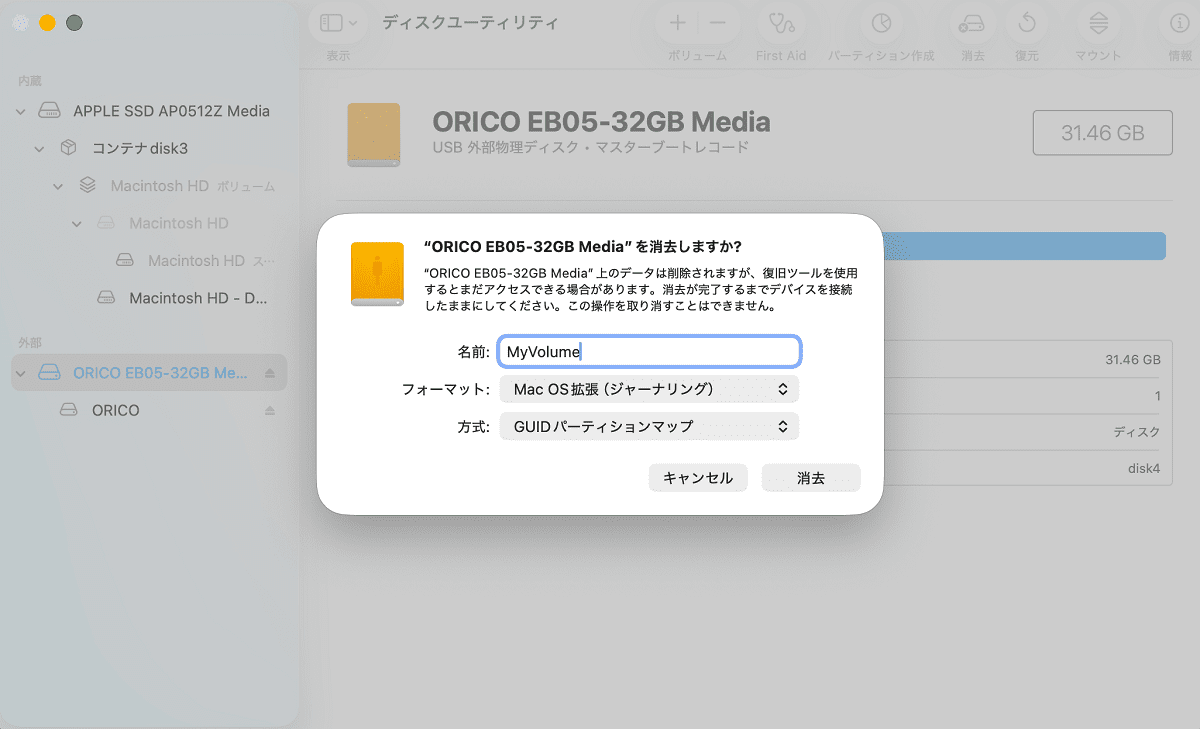Open the フォーマット dropdown
This screenshot has width=1200, height=729.
coord(648,389)
